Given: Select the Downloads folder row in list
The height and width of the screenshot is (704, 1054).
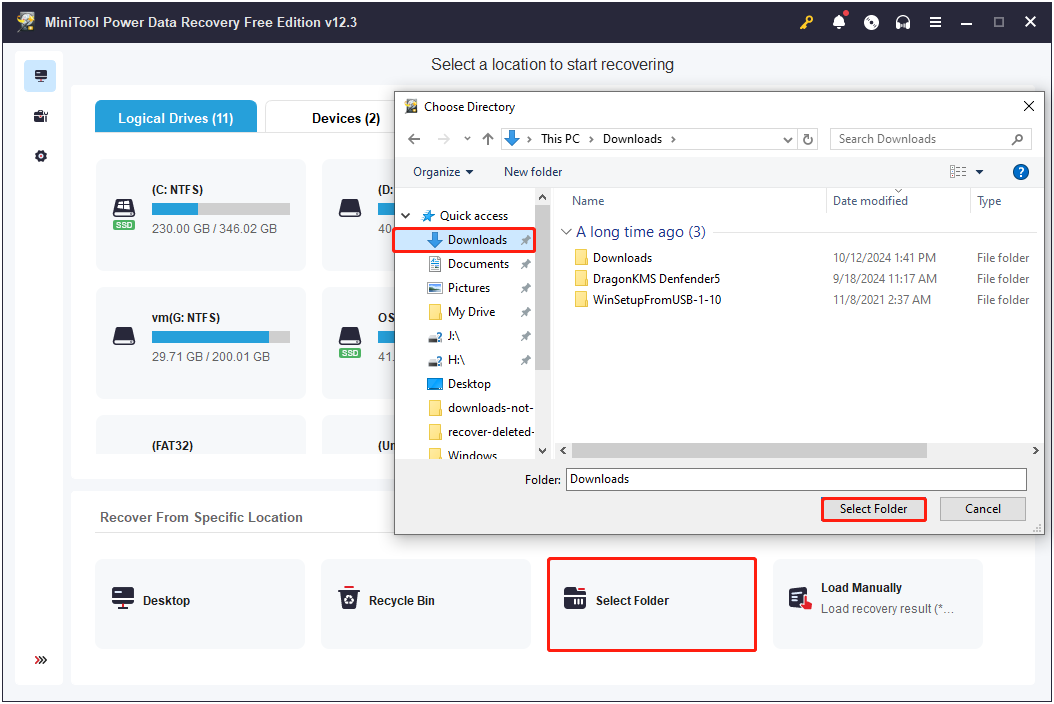Looking at the screenshot, I should (x=802, y=258).
